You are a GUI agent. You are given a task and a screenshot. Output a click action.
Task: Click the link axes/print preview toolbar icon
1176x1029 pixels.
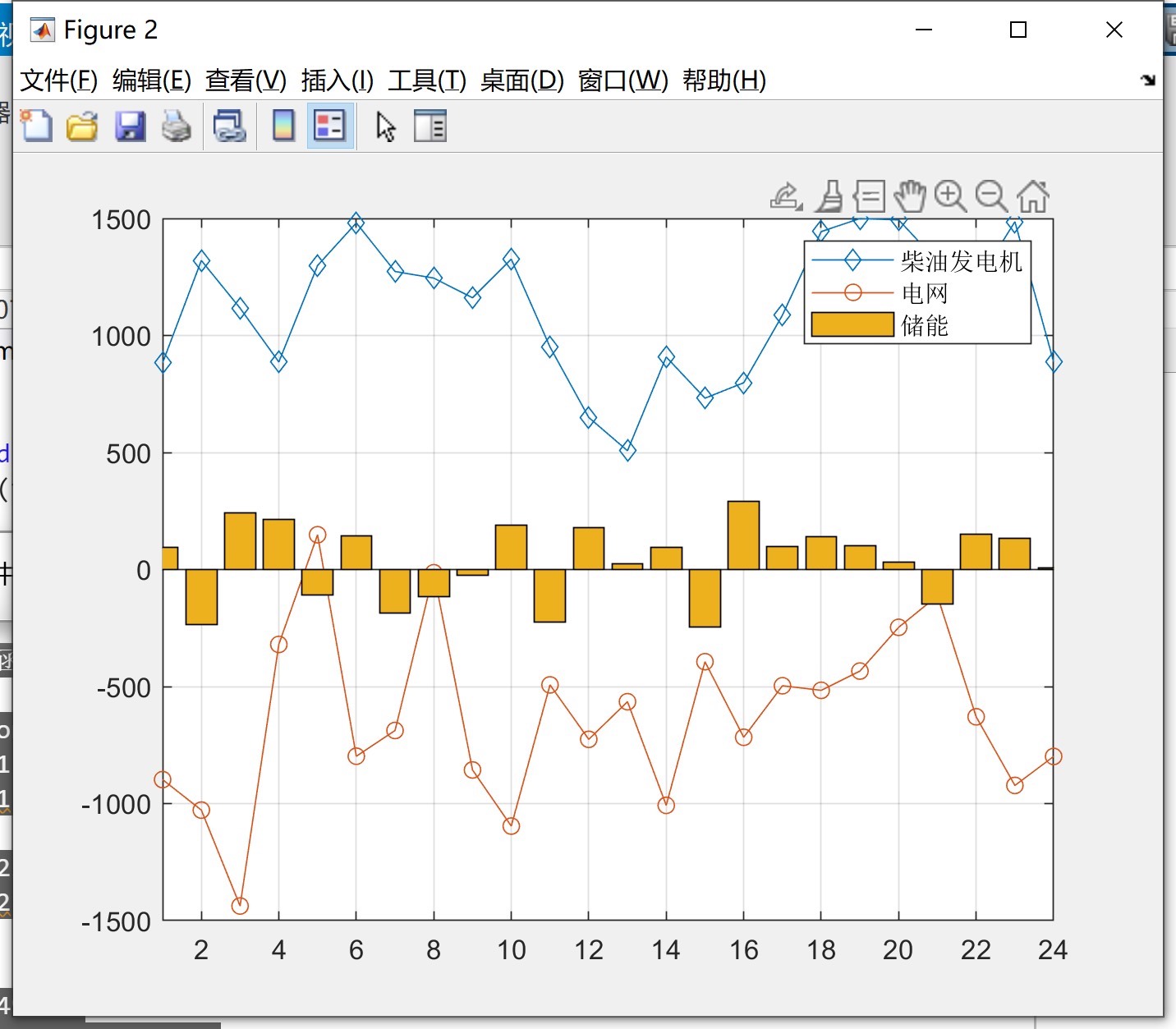230,126
